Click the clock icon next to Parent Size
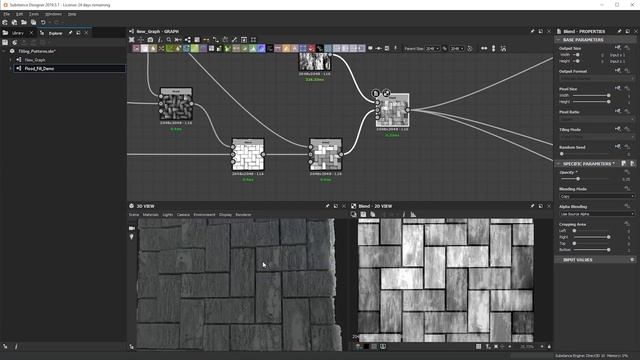 point(470,49)
